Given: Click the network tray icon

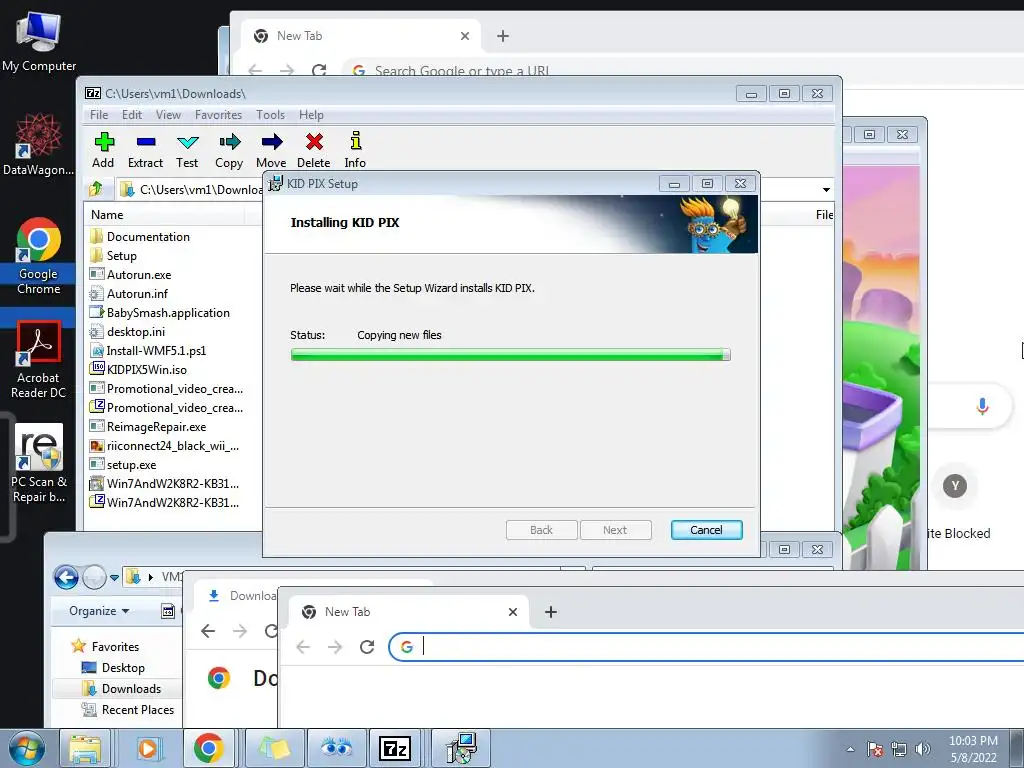Looking at the screenshot, I should [x=899, y=749].
